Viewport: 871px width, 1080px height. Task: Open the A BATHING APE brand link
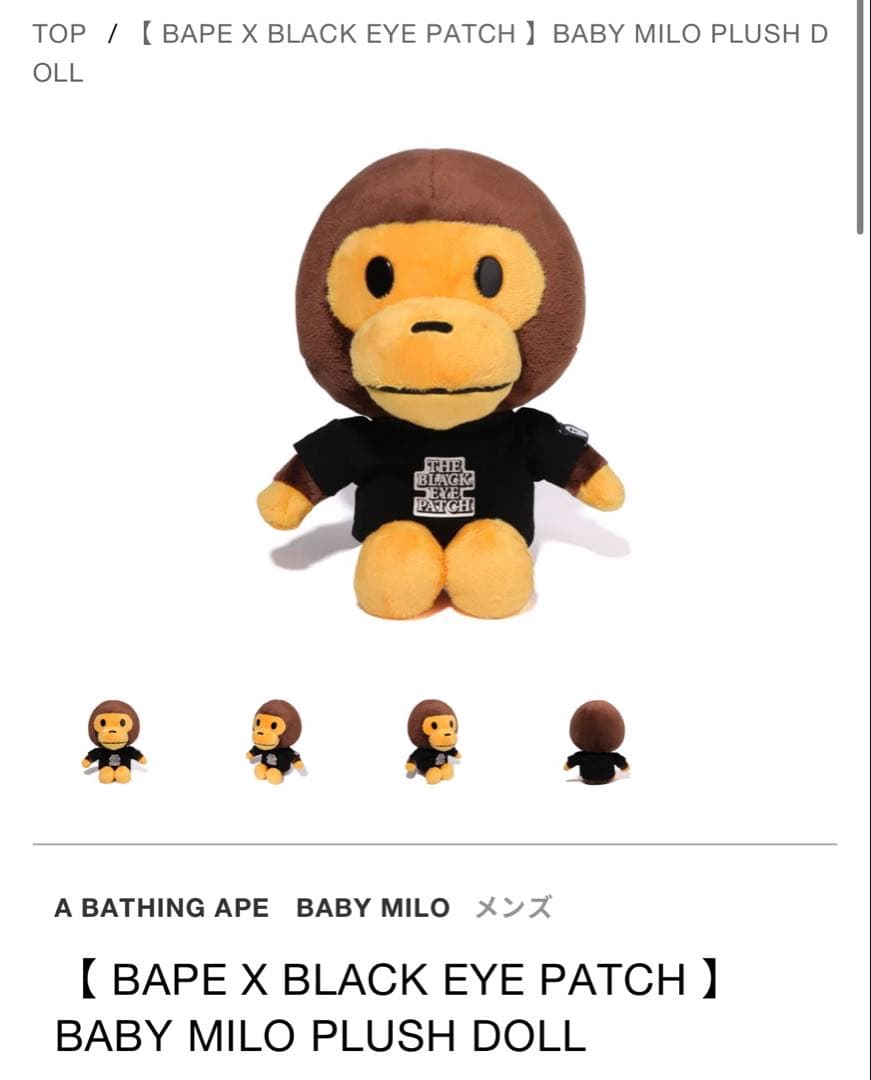coord(161,908)
